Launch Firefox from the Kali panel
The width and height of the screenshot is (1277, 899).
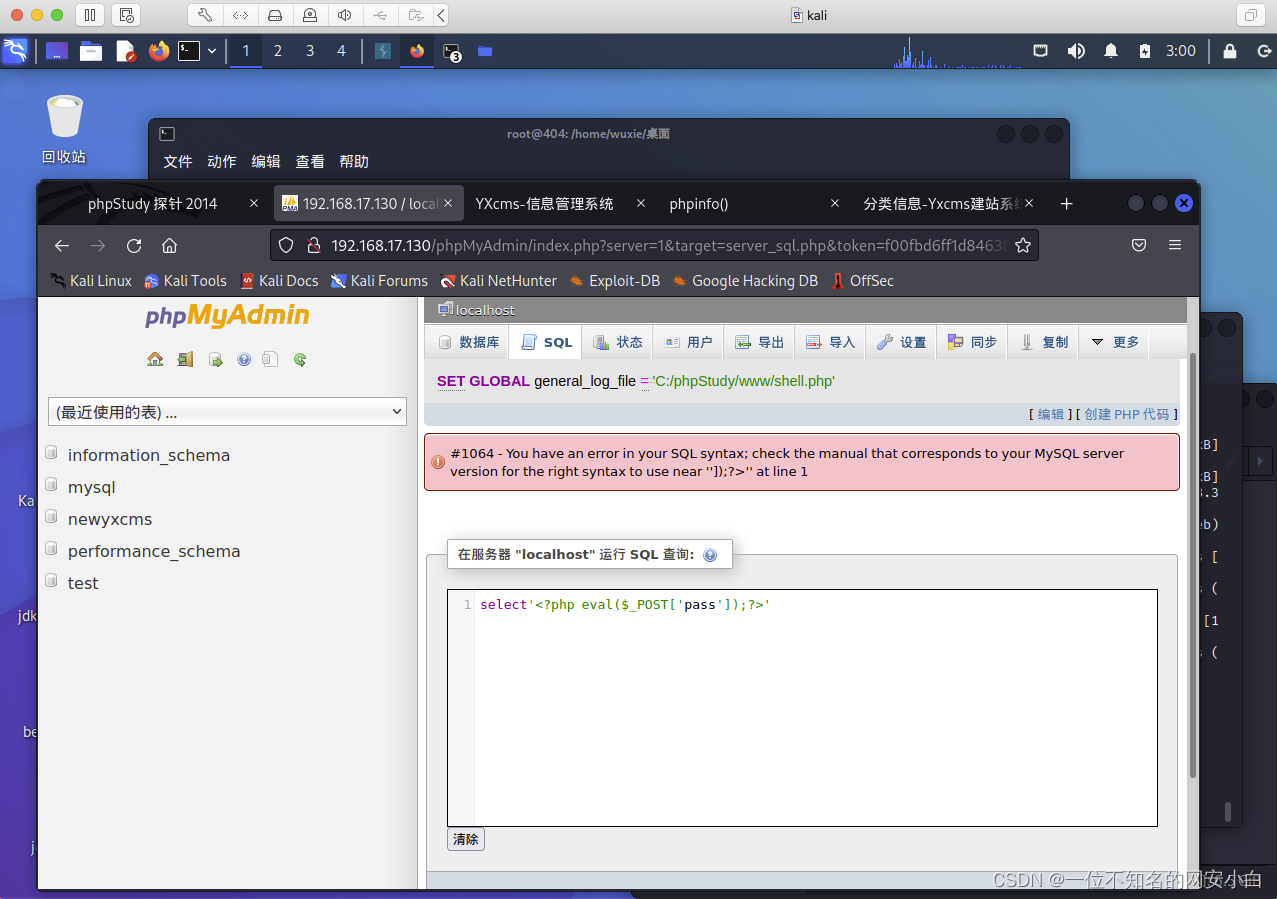coord(159,51)
